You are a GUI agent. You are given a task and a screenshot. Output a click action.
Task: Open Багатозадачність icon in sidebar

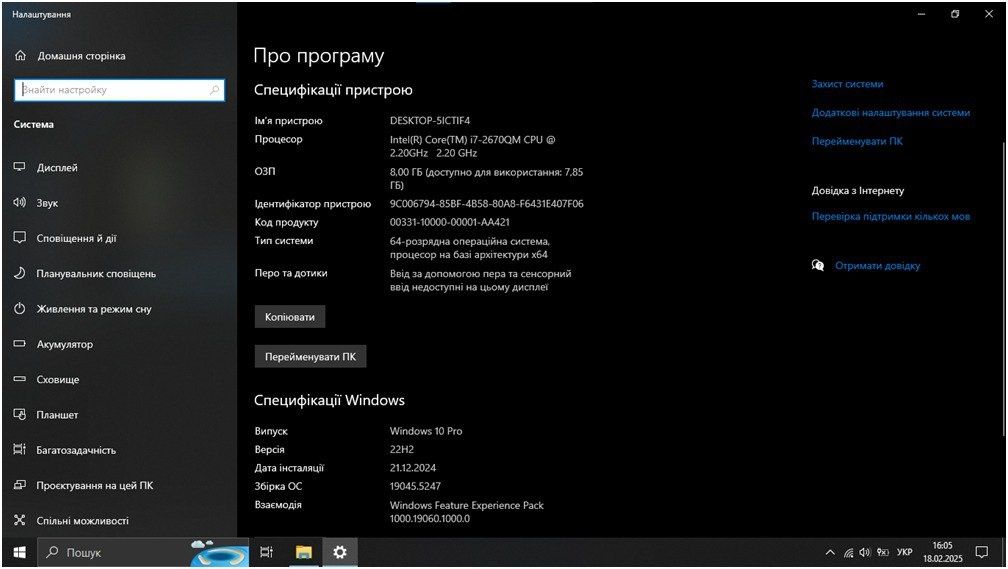coord(20,449)
